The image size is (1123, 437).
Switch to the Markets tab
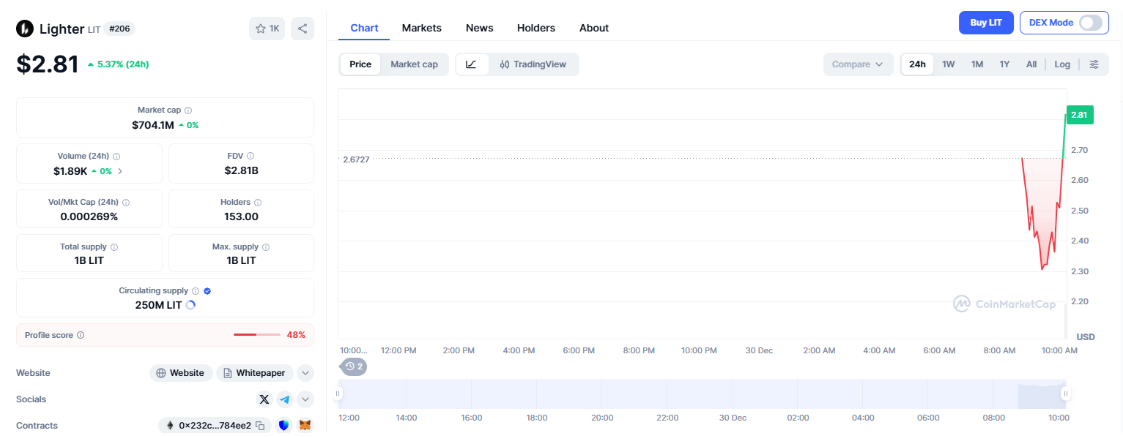421,28
